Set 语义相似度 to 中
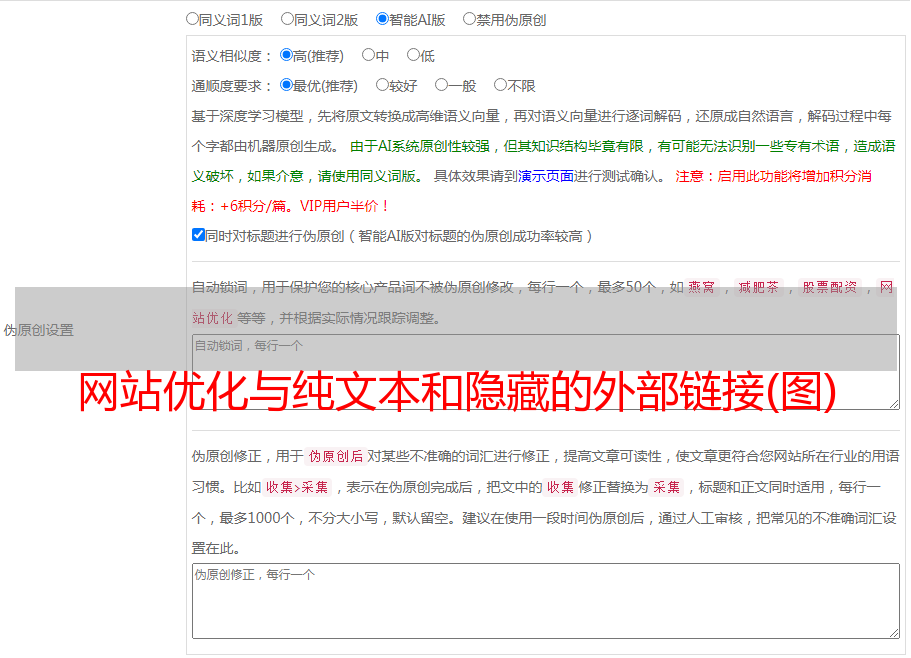Screen dimensions: 911x658 pyautogui.click(x=368, y=55)
